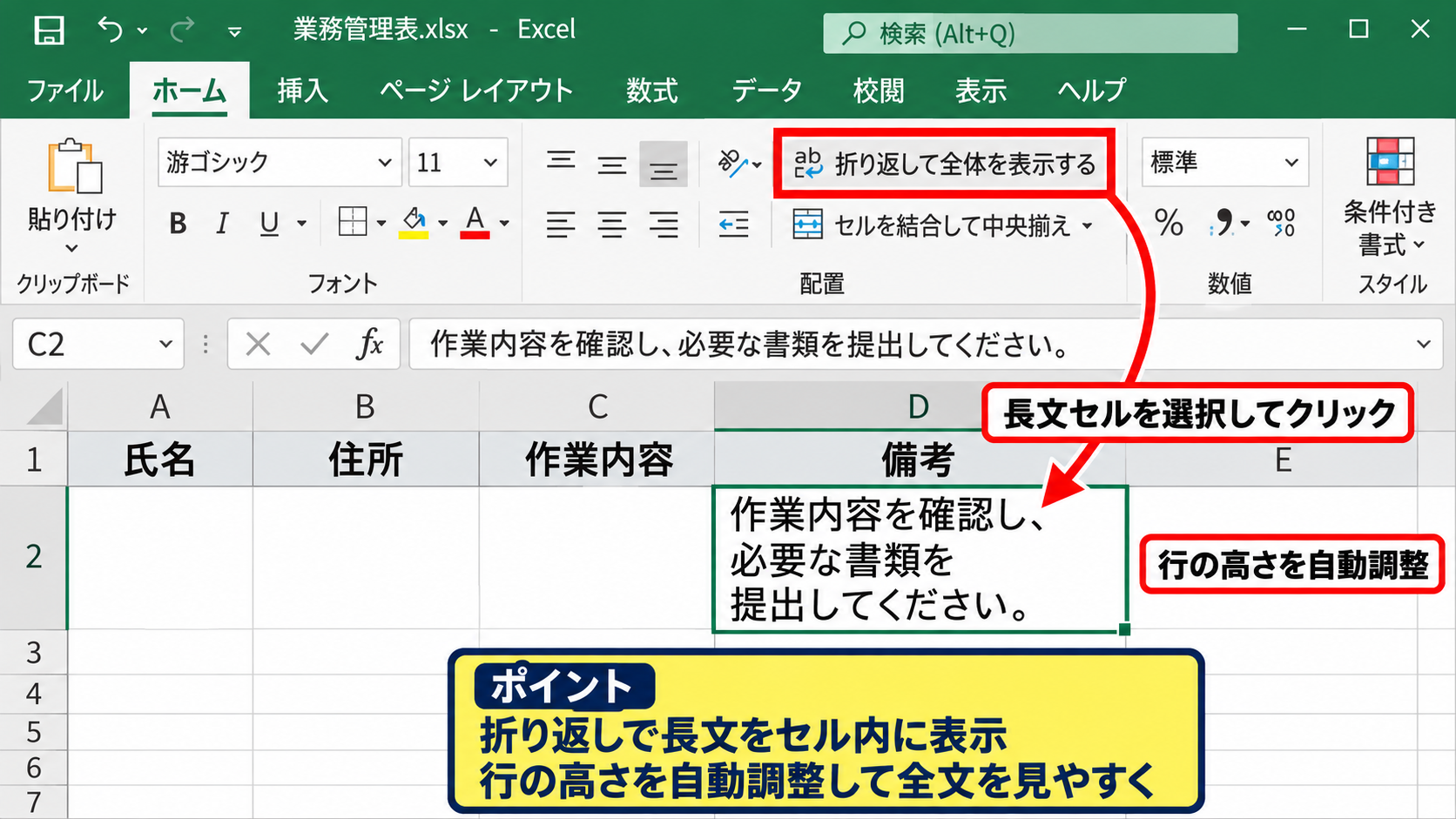Viewport: 1456px width, 819px height.
Task: Center text horizontally
Action: tap(612, 225)
